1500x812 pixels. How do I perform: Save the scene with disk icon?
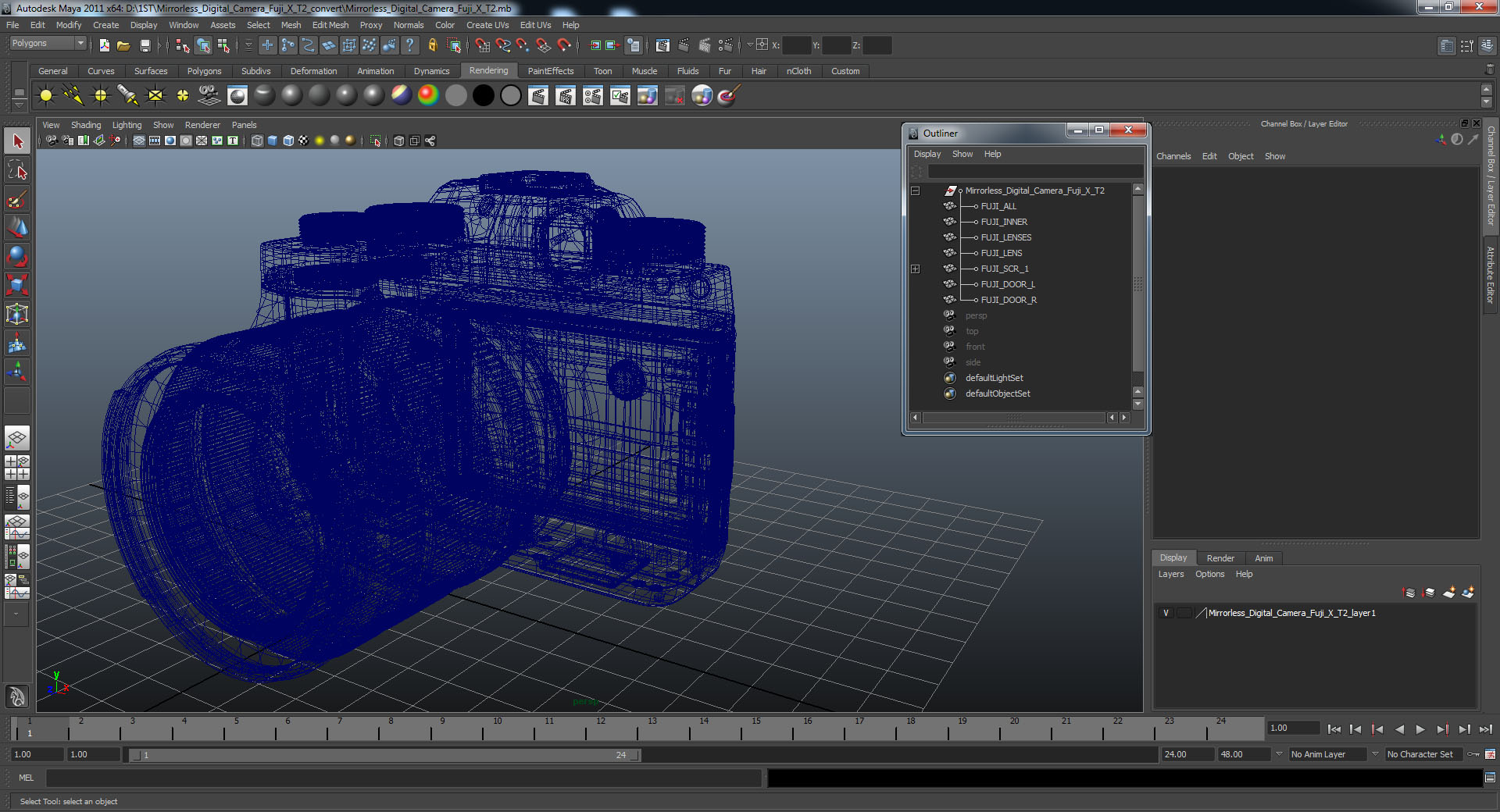coord(145,45)
